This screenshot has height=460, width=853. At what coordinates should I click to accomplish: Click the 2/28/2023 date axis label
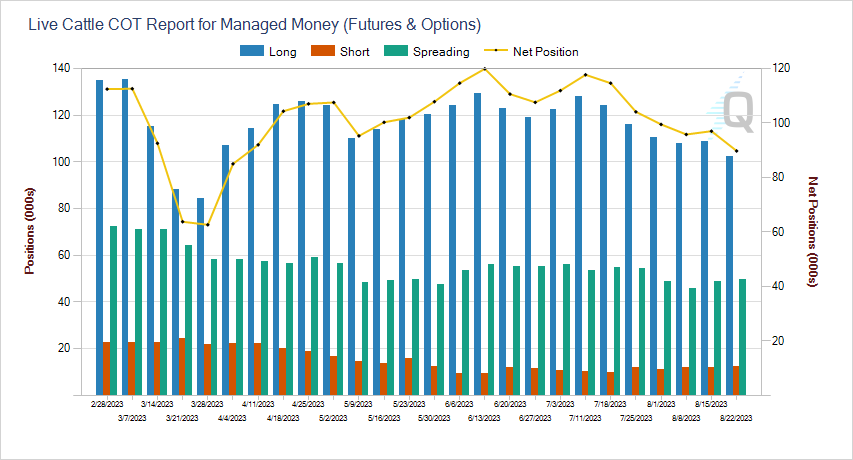(x=107, y=404)
